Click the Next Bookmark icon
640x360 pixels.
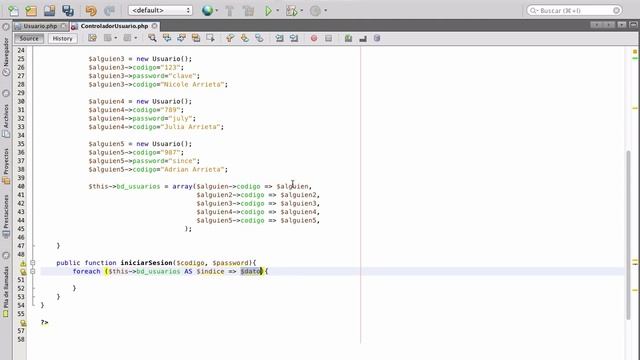244,38
